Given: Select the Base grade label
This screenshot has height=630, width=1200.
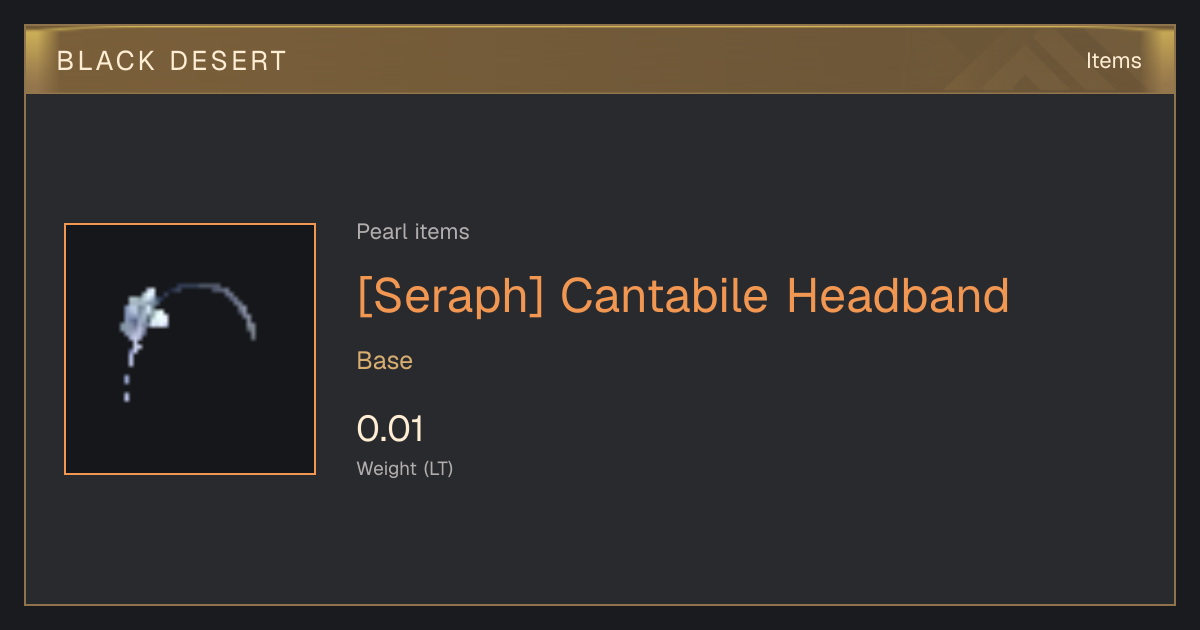Looking at the screenshot, I should coord(385,361).
